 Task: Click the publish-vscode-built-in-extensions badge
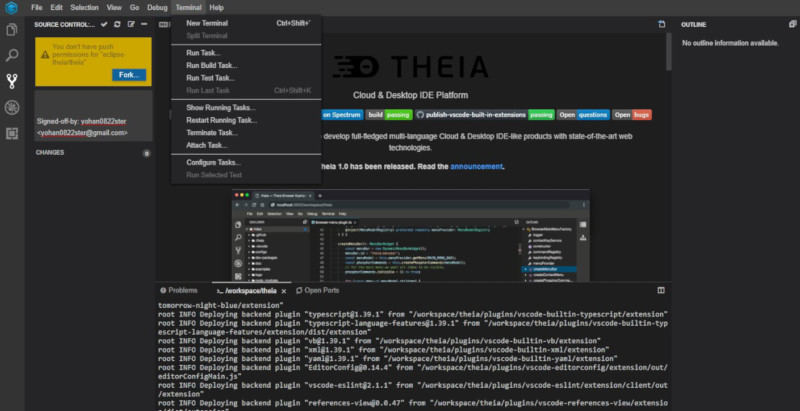point(485,115)
